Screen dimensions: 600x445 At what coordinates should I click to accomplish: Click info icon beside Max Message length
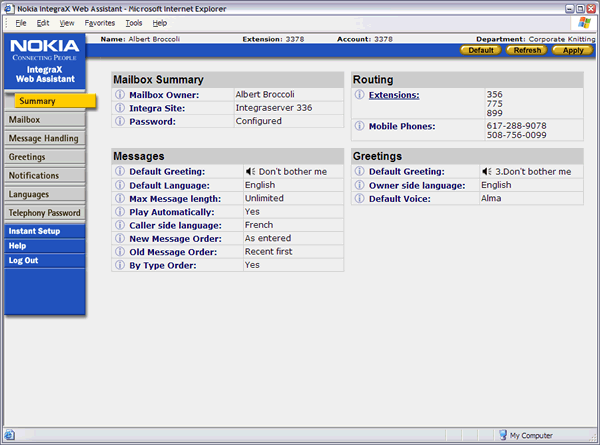[120, 198]
